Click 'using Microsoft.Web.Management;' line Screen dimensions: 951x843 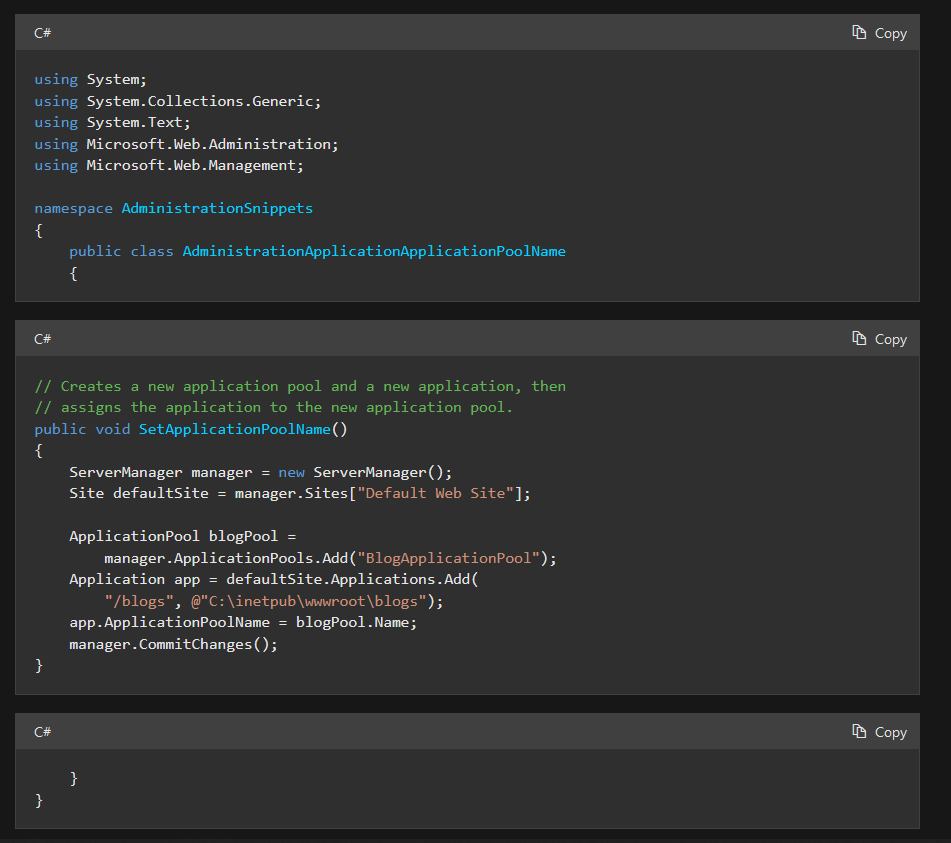click(169, 166)
